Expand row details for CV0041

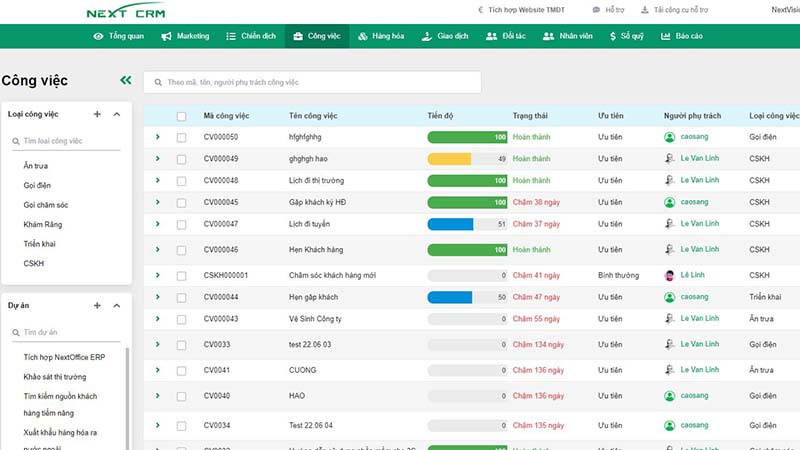click(x=158, y=370)
